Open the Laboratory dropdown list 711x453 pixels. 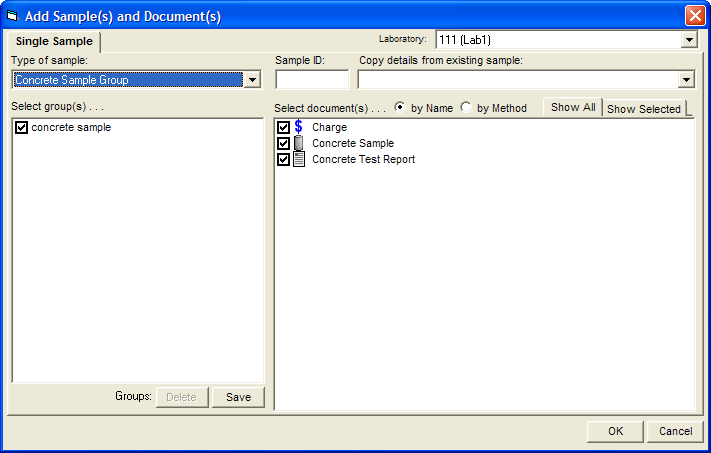(x=688, y=40)
